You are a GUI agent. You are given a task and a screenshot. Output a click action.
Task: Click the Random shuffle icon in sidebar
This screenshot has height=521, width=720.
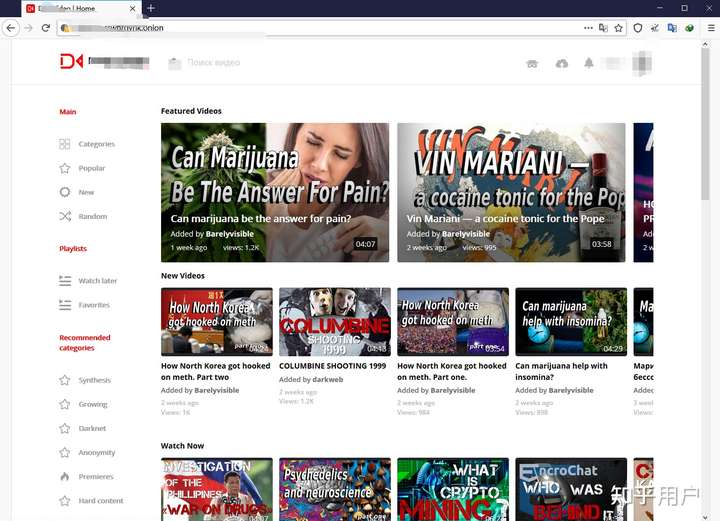point(65,216)
